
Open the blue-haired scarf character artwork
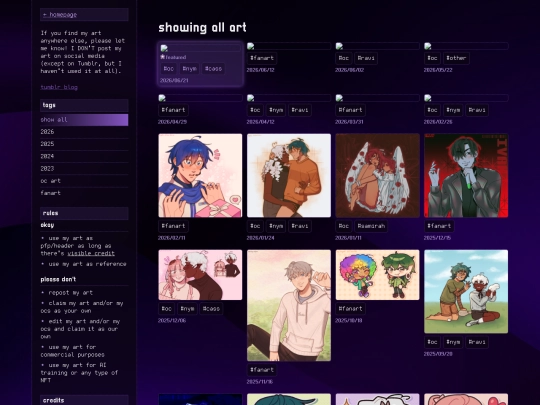tap(200, 176)
